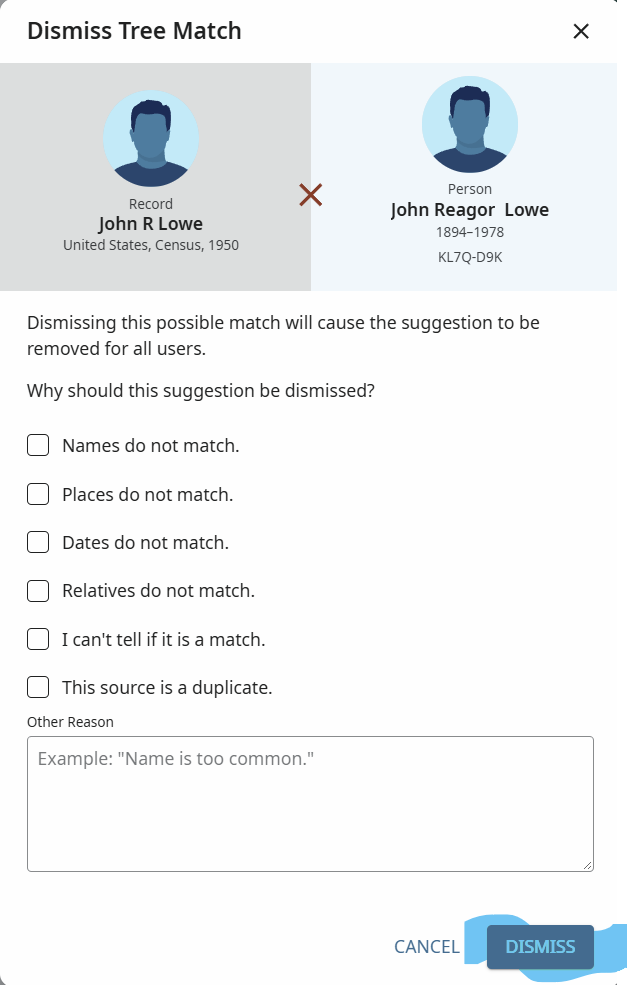Enable the 'Relatives do not match' checkbox
Image resolution: width=627 pixels, height=985 pixels.
pyautogui.click(x=38, y=590)
